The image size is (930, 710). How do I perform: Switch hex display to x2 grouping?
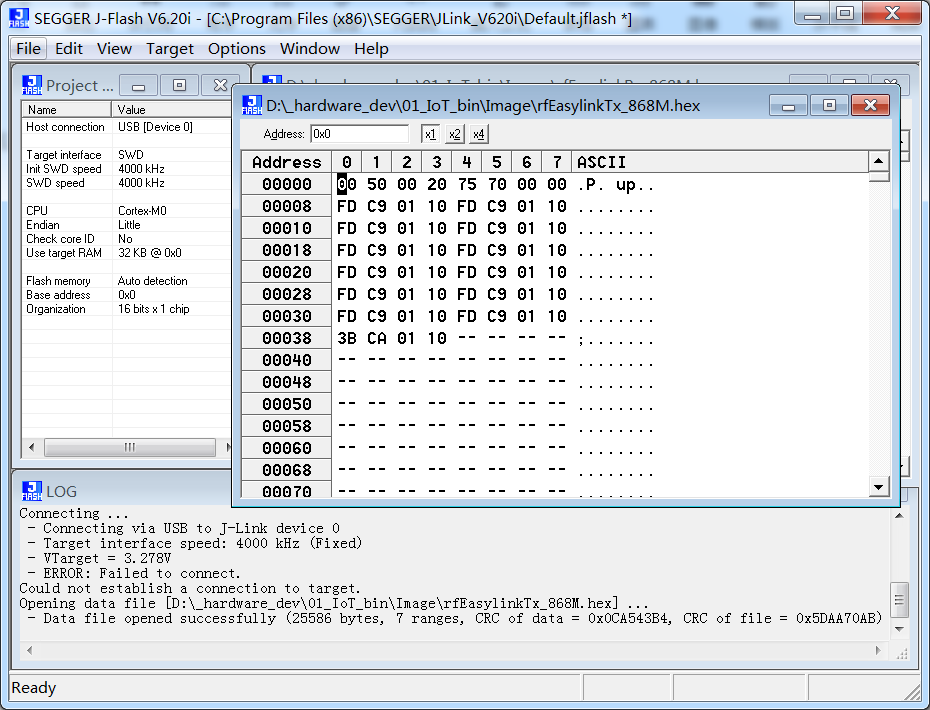pos(453,132)
